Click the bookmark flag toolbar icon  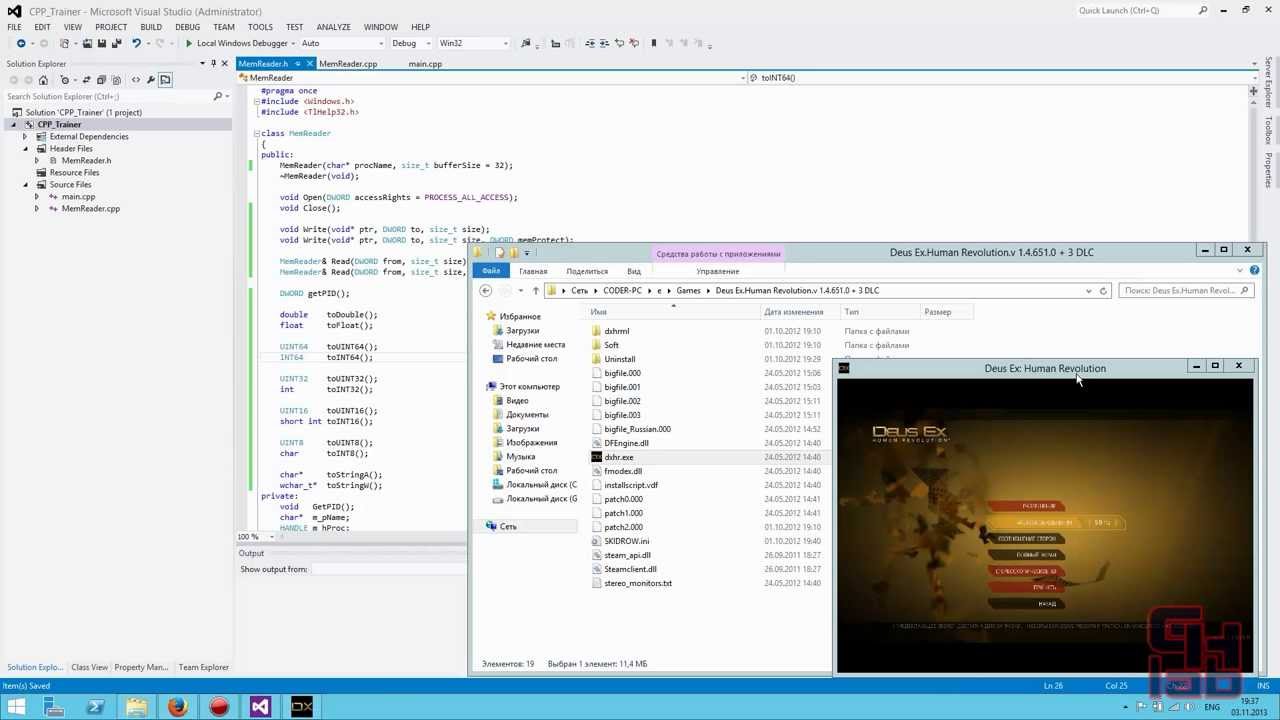[x=654, y=43]
